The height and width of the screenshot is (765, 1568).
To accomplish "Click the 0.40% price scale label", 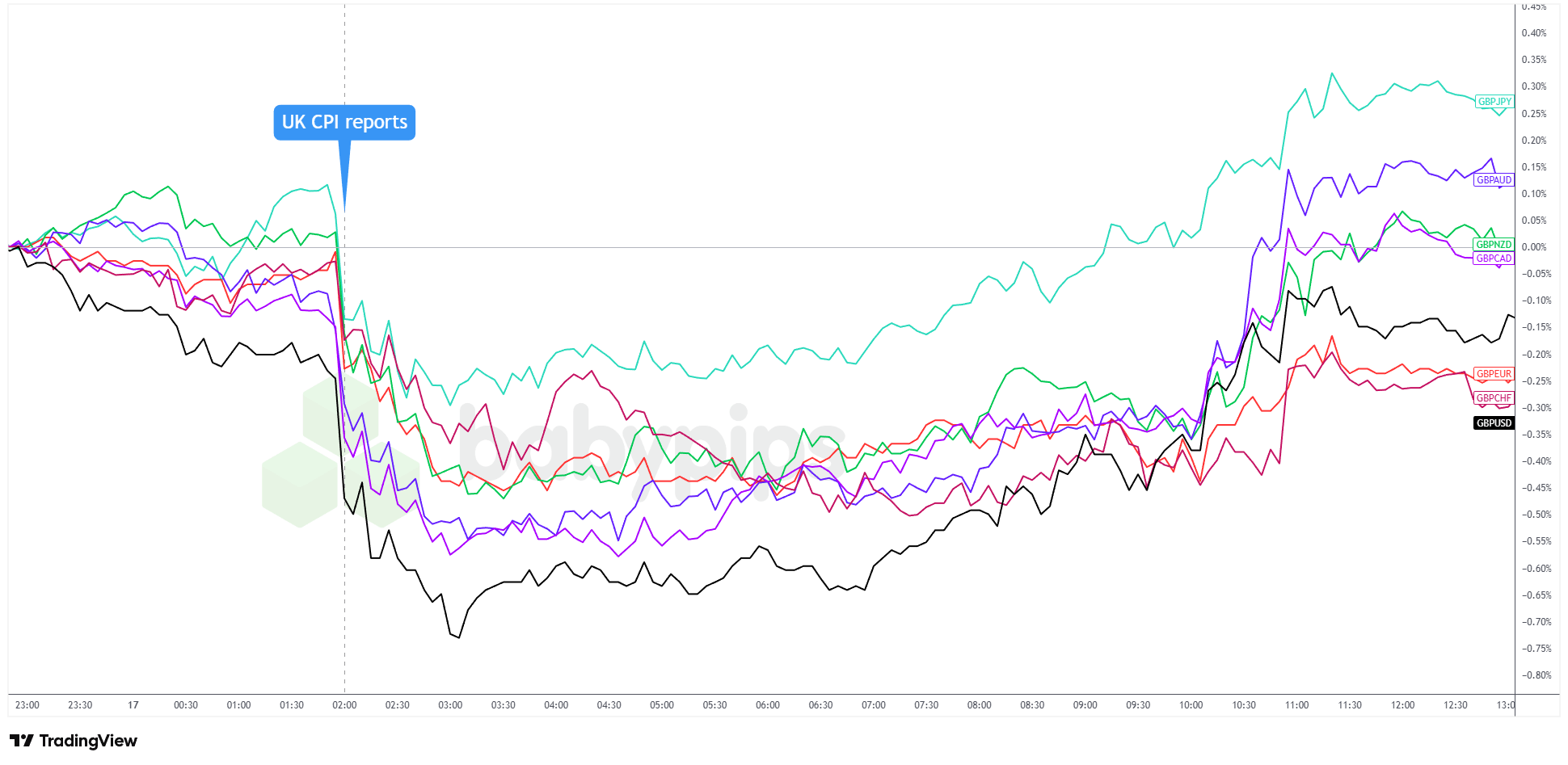I will point(1534,33).
